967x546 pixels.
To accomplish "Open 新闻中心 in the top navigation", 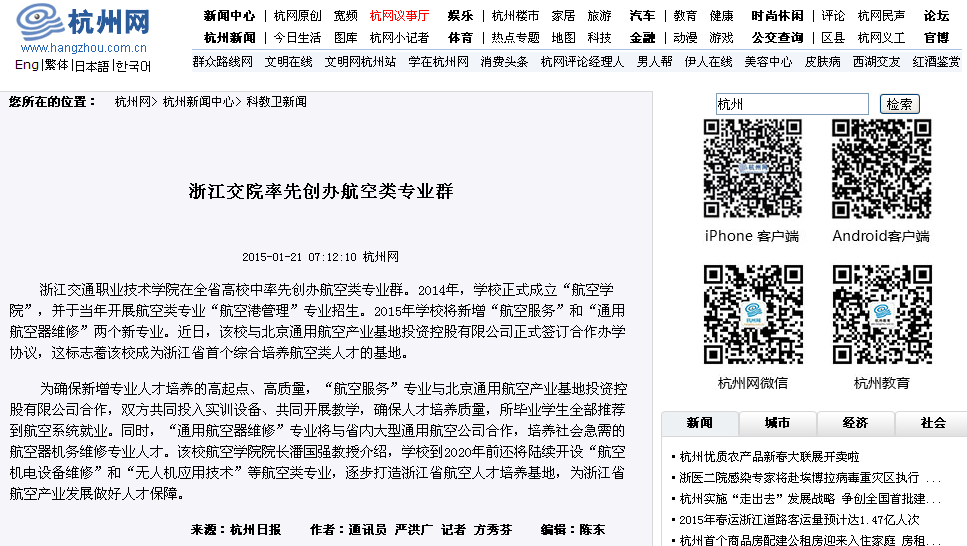I will click(229, 16).
